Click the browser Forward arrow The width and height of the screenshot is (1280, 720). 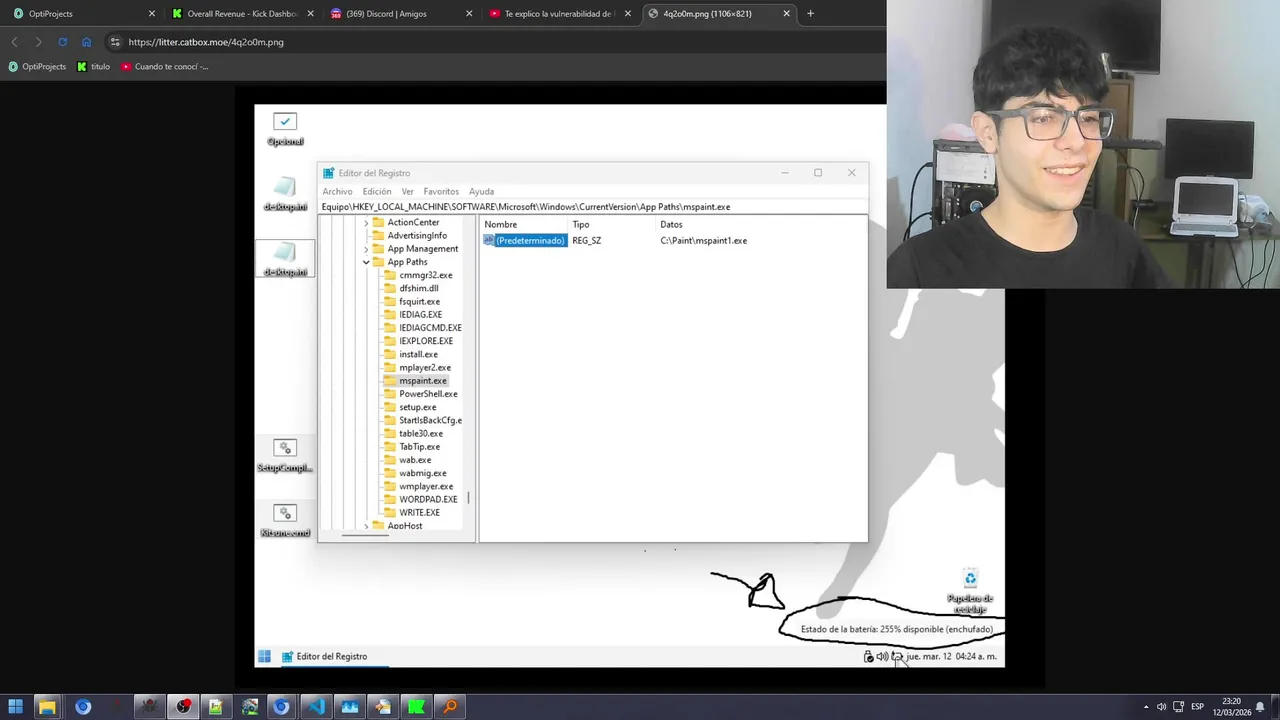[38, 42]
